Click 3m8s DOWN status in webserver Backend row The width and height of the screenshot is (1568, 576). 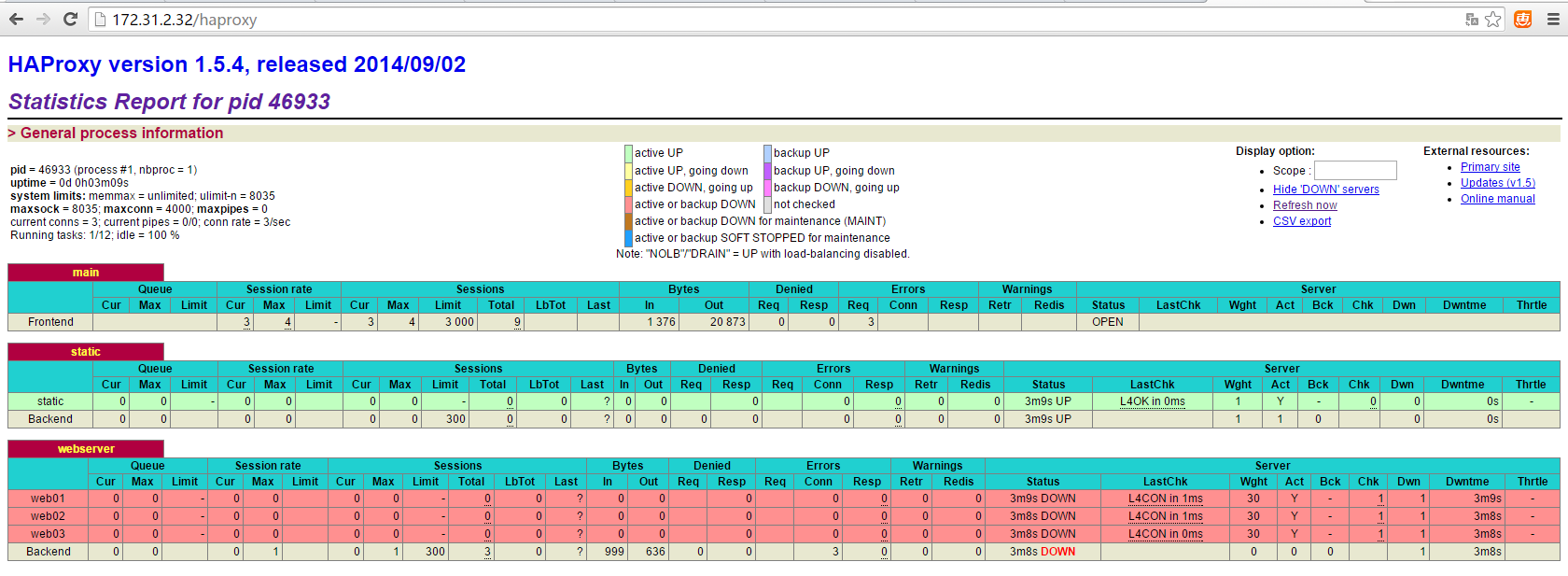[x=1043, y=552]
